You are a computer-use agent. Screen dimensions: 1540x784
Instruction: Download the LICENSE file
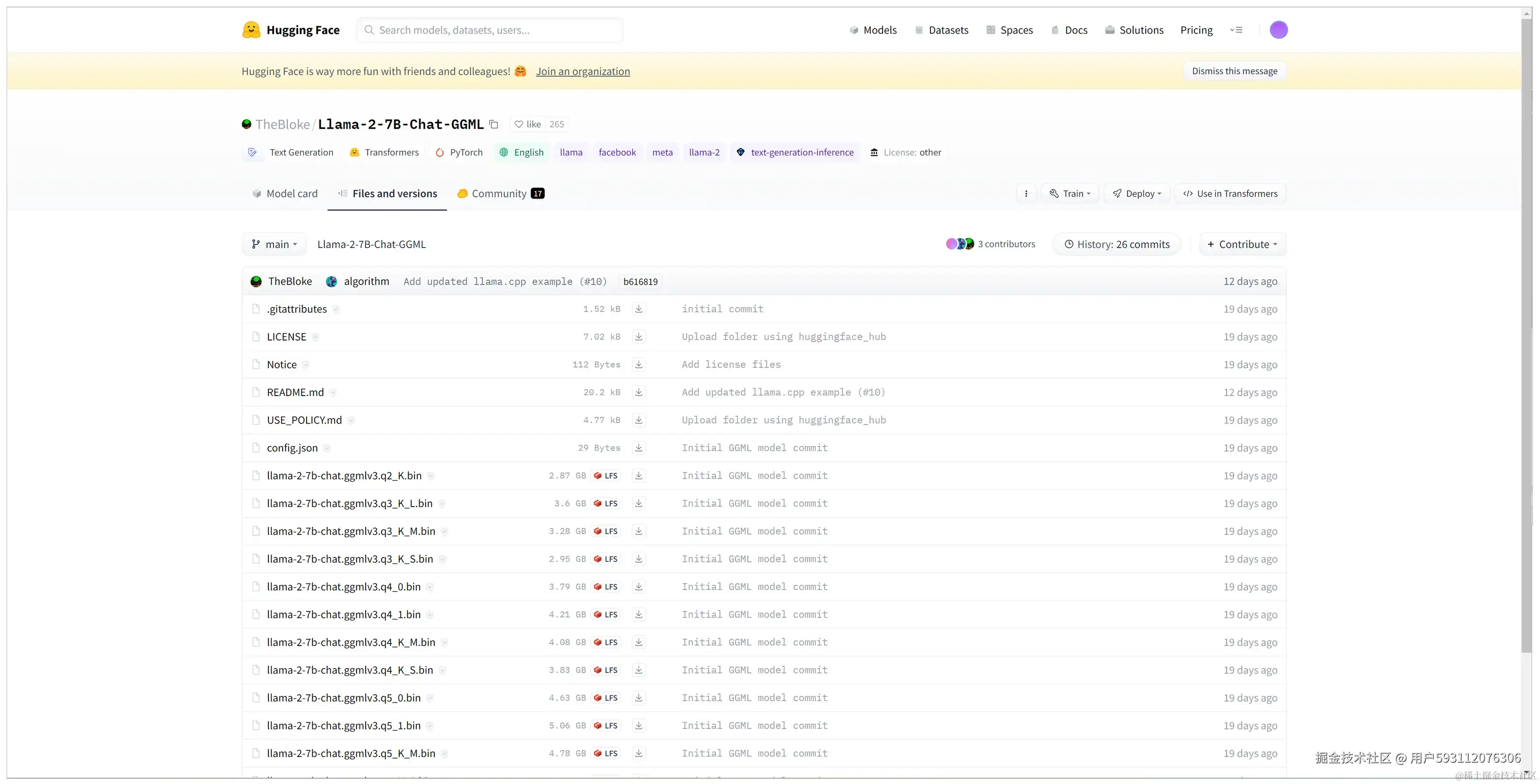(639, 337)
